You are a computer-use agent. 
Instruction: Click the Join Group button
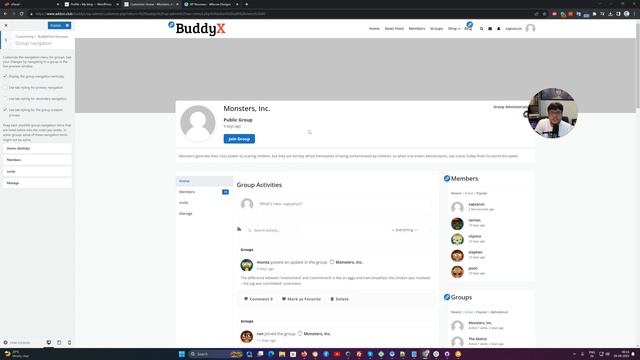pos(239,139)
